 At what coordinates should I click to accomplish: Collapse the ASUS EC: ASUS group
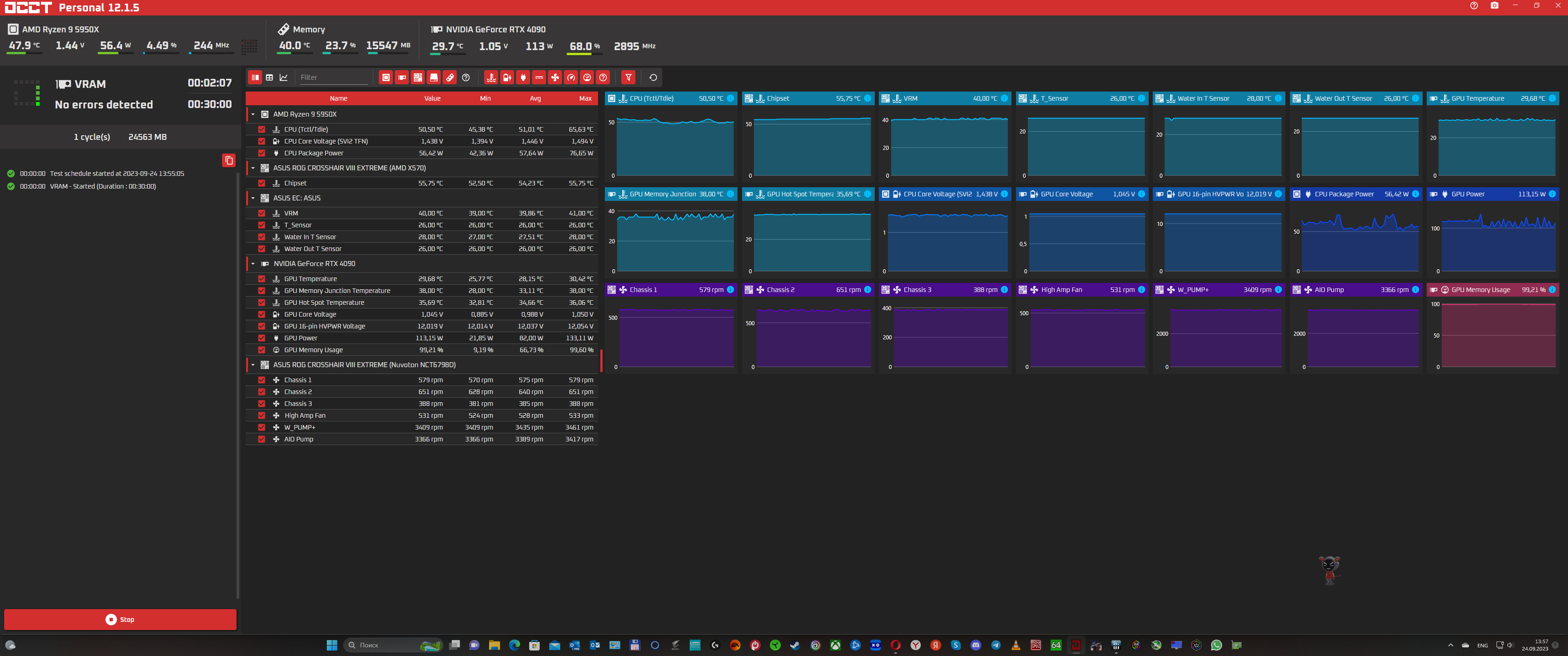(x=253, y=198)
